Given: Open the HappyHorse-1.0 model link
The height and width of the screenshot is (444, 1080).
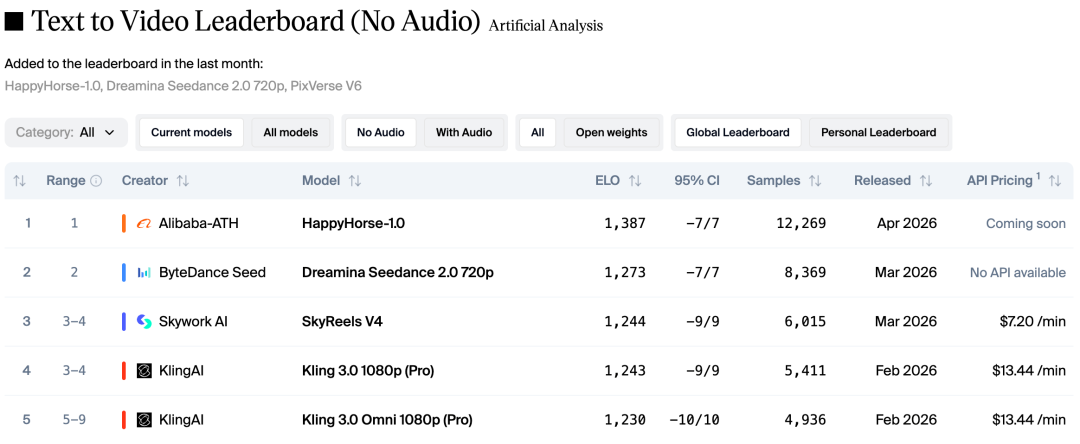Looking at the screenshot, I should coord(353,223).
